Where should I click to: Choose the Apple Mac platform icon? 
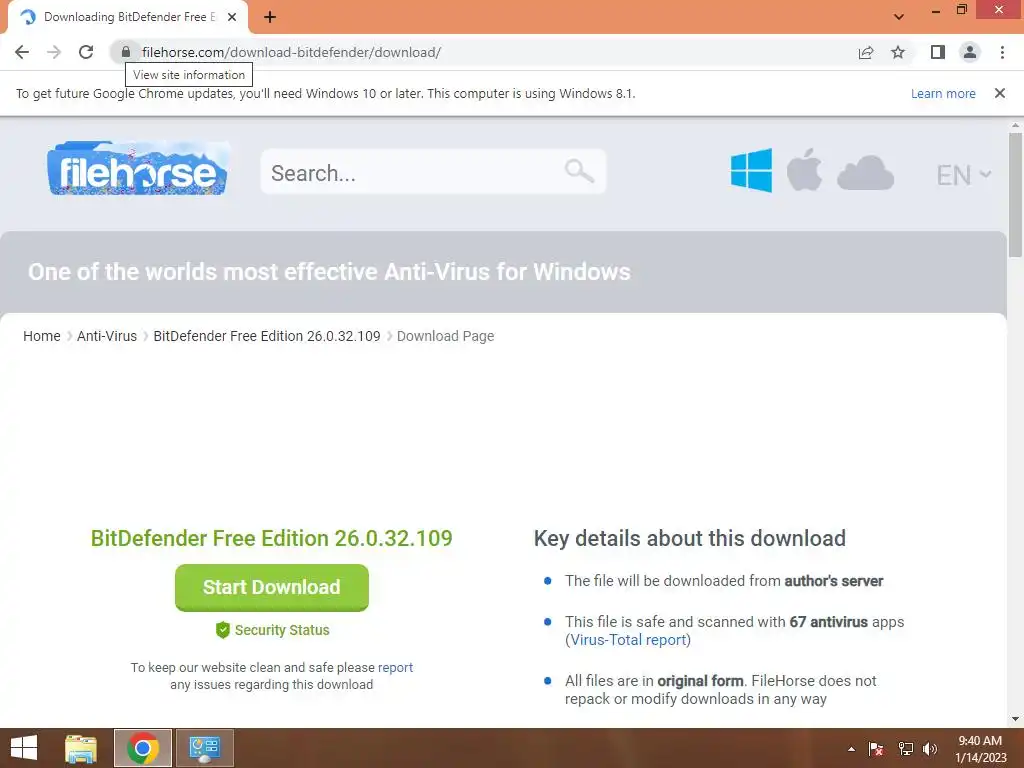(804, 170)
